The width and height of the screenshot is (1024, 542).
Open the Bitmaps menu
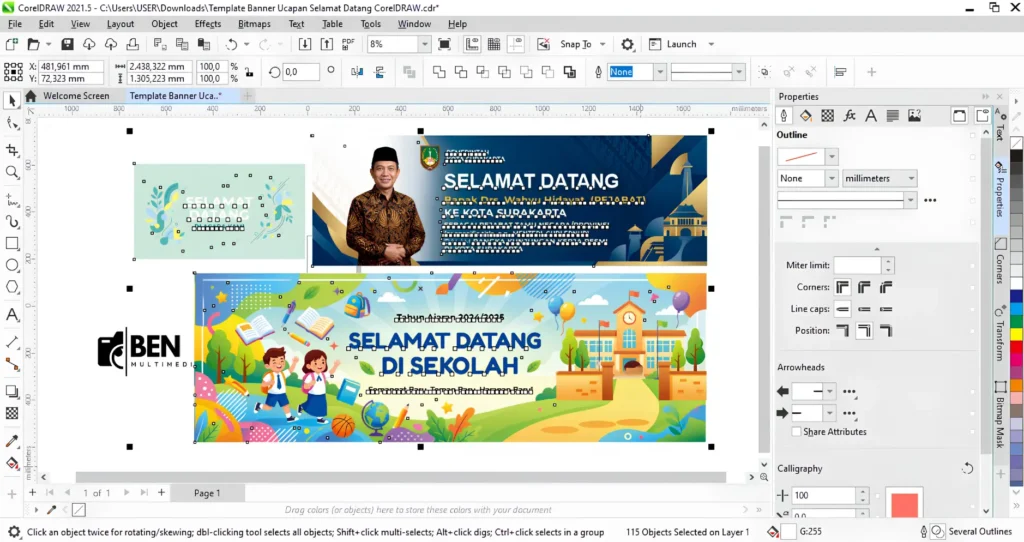point(254,24)
